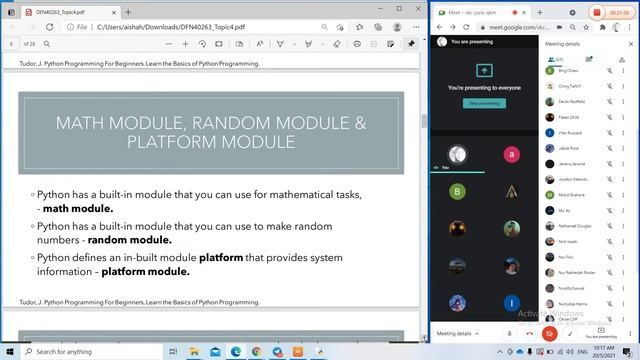Open Chrome extensions puzzle icon

(602, 27)
